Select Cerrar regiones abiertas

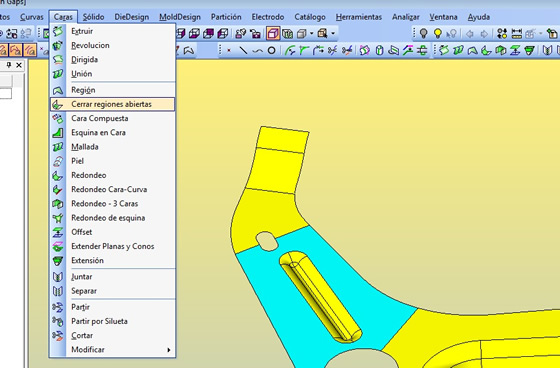112,104
